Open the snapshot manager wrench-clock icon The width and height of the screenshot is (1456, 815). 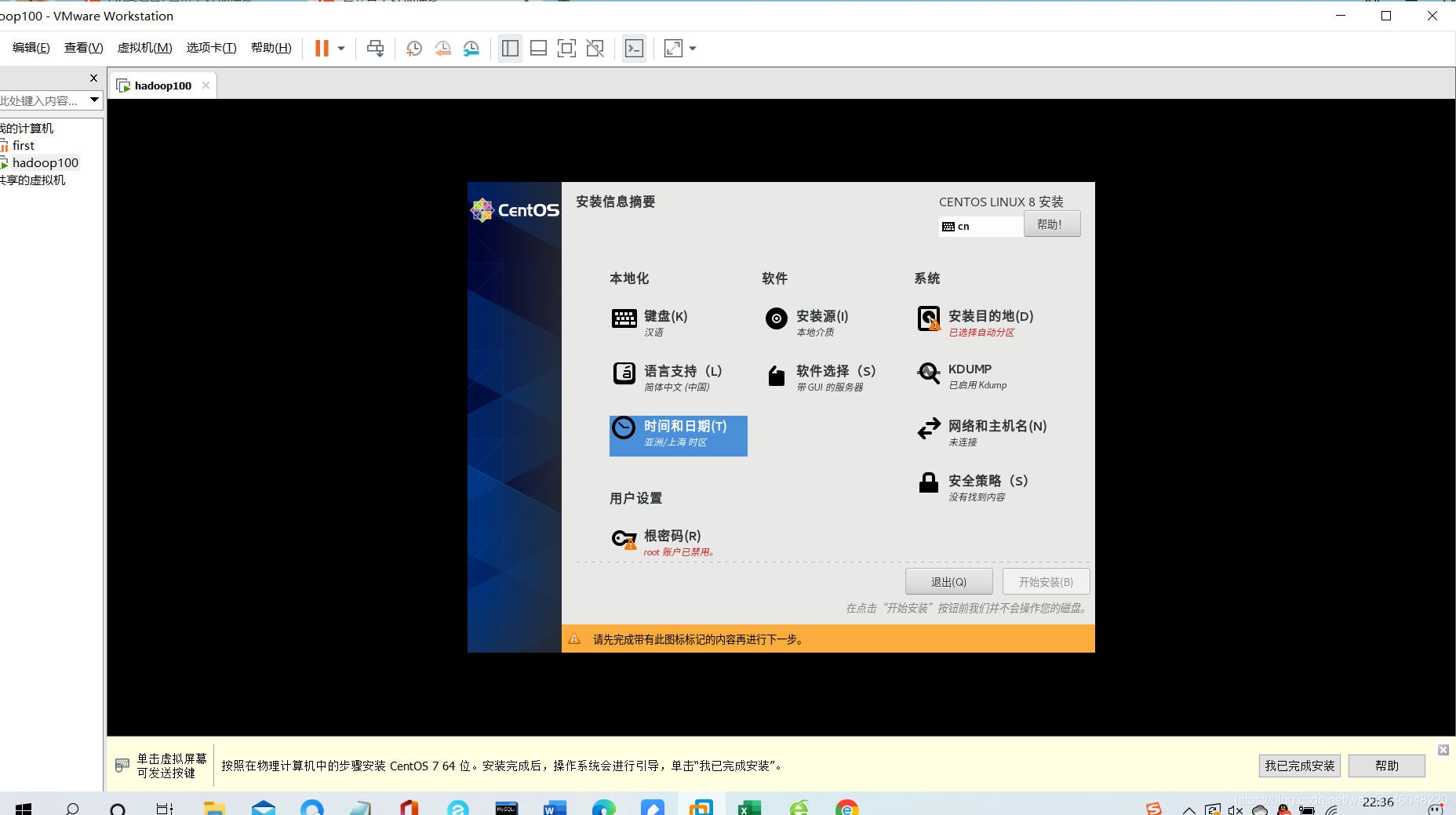pyautogui.click(x=471, y=49)
